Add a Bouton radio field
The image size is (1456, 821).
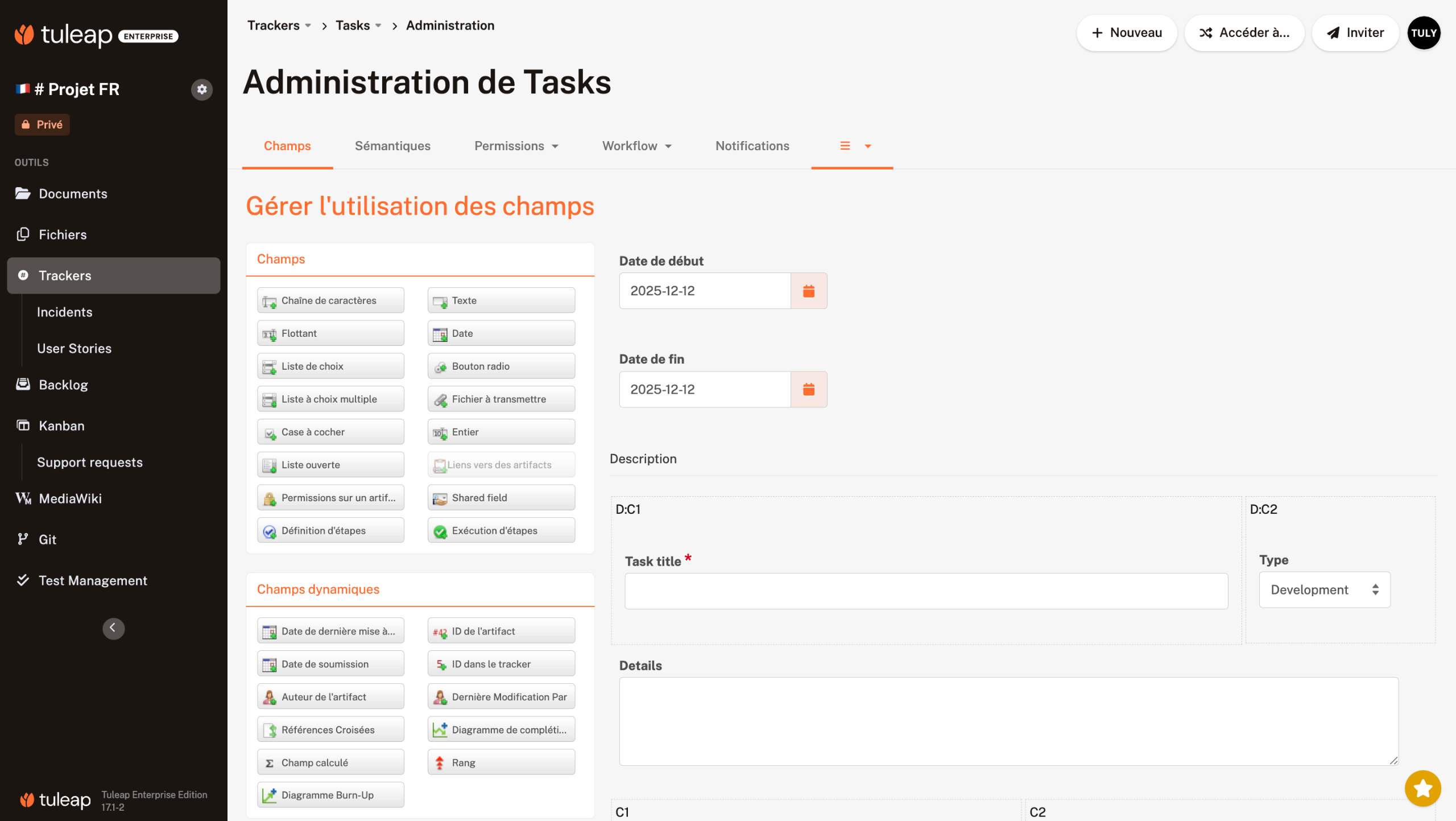(501, 366)
